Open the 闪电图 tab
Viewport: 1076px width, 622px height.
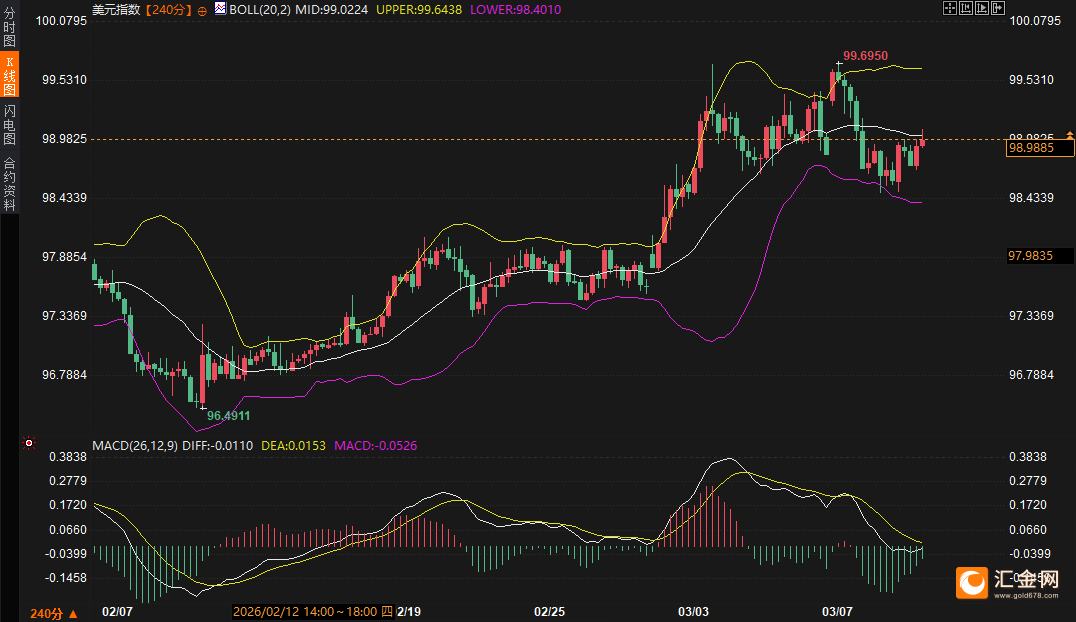click(9, 125)
